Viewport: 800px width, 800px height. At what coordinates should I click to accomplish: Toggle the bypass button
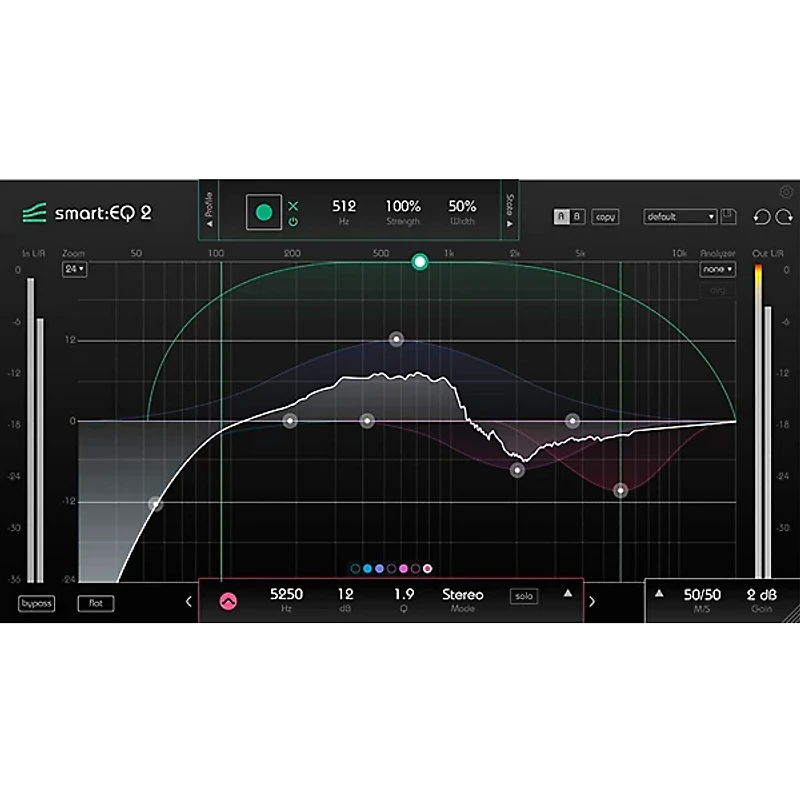[x=36, y=604]
